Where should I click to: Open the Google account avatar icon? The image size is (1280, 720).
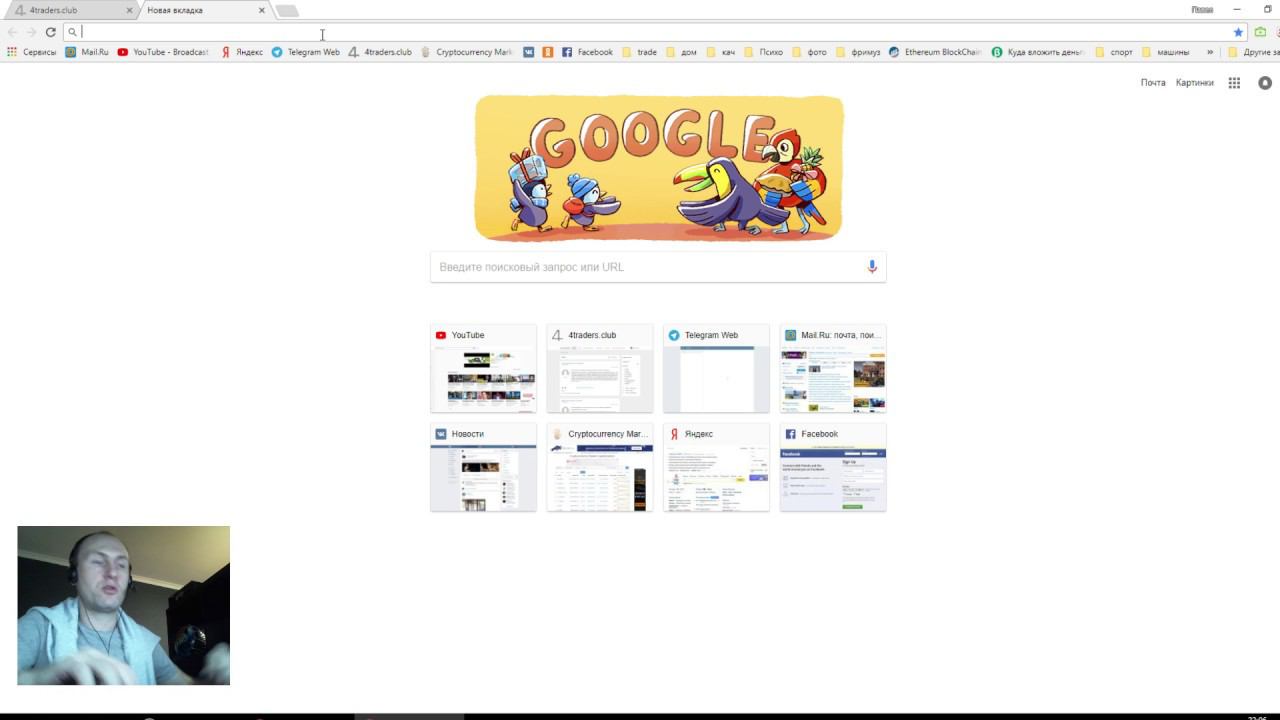tap(1265, 83)
